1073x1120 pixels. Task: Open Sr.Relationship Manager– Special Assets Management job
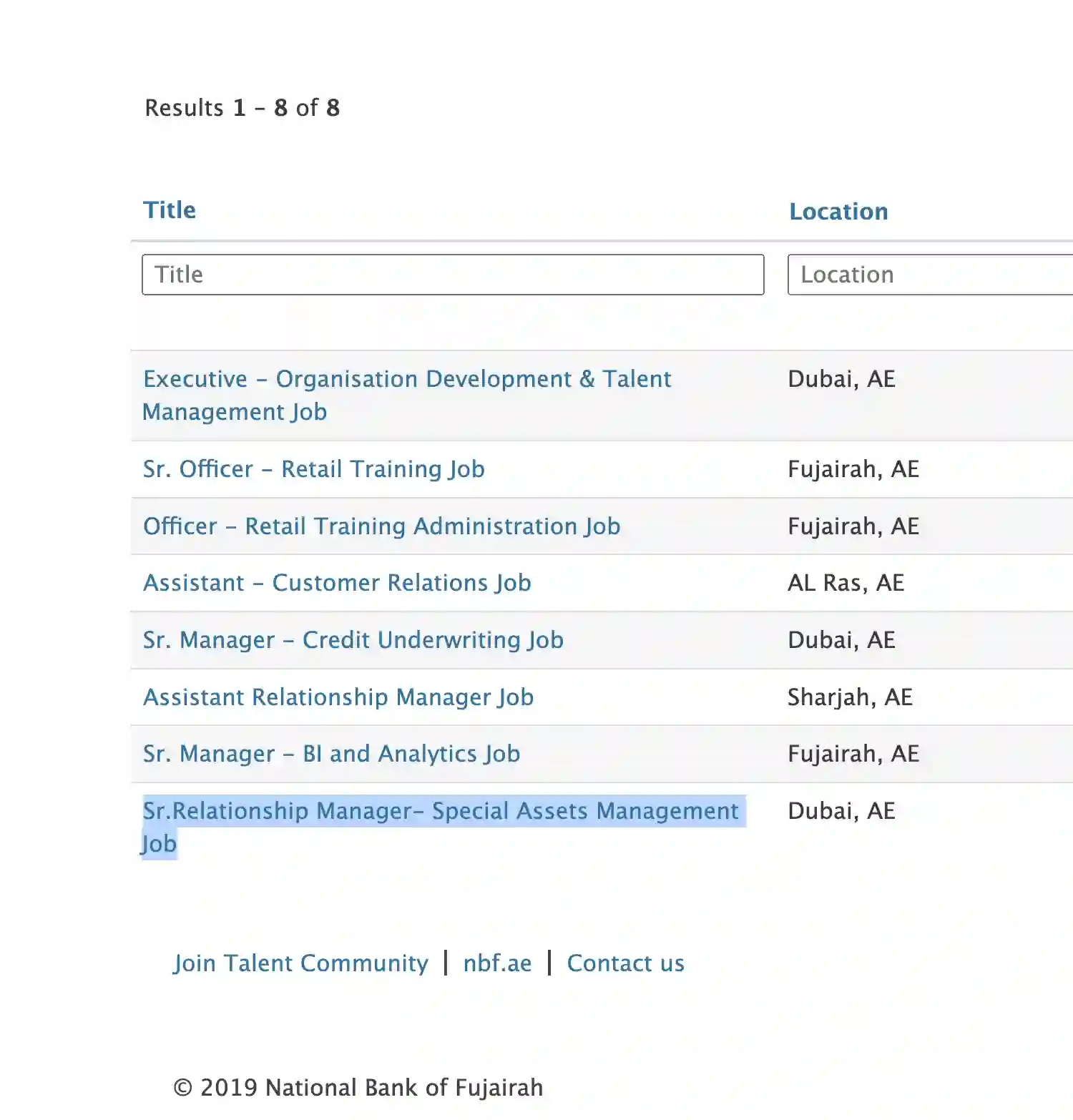tap(440, 811)
